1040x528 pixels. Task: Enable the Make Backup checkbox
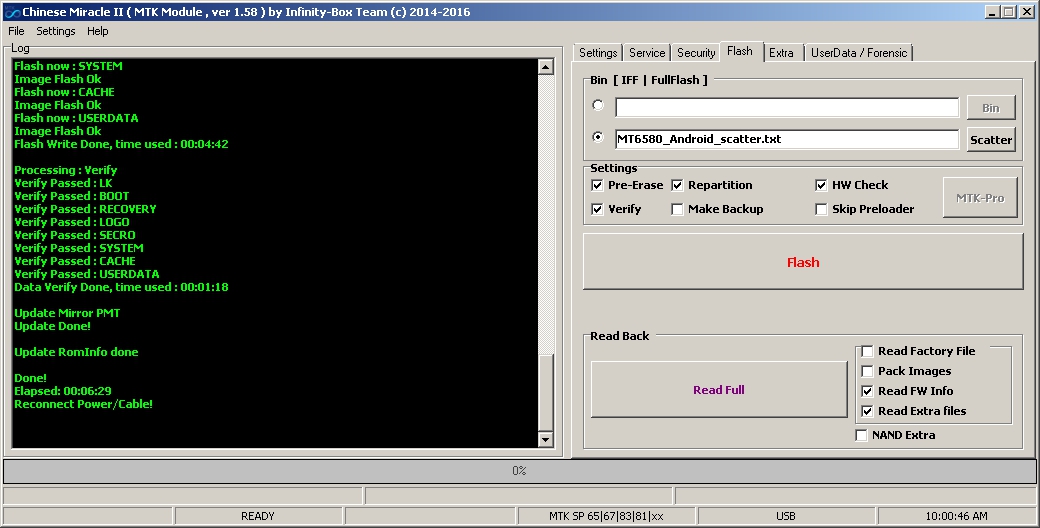tap(677, 209)
